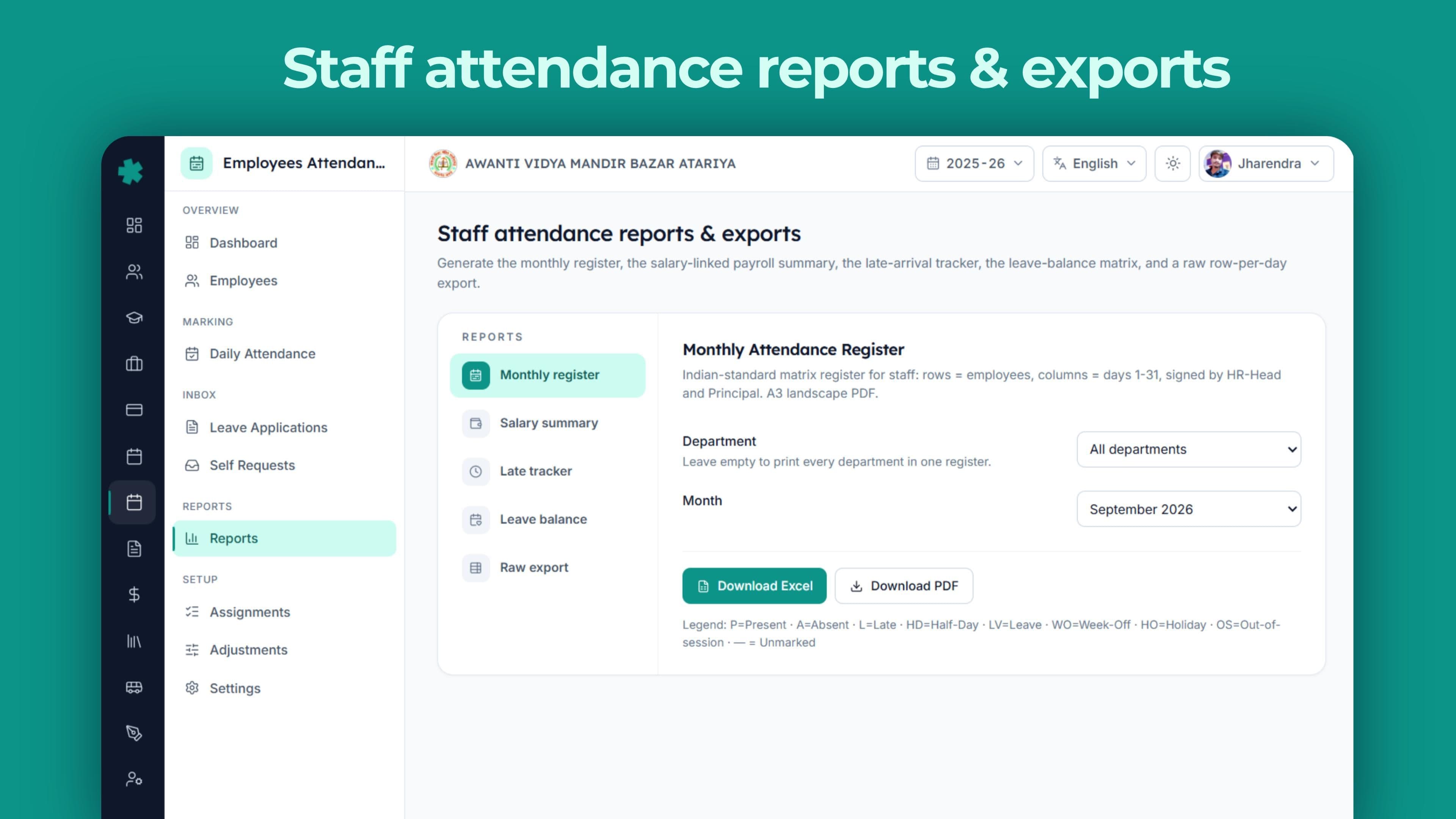Image resolution: width=1456 pixels, height=819 pixels.
Task: Expand the Jharendra user menu chevron
Action: point(1315,163)
